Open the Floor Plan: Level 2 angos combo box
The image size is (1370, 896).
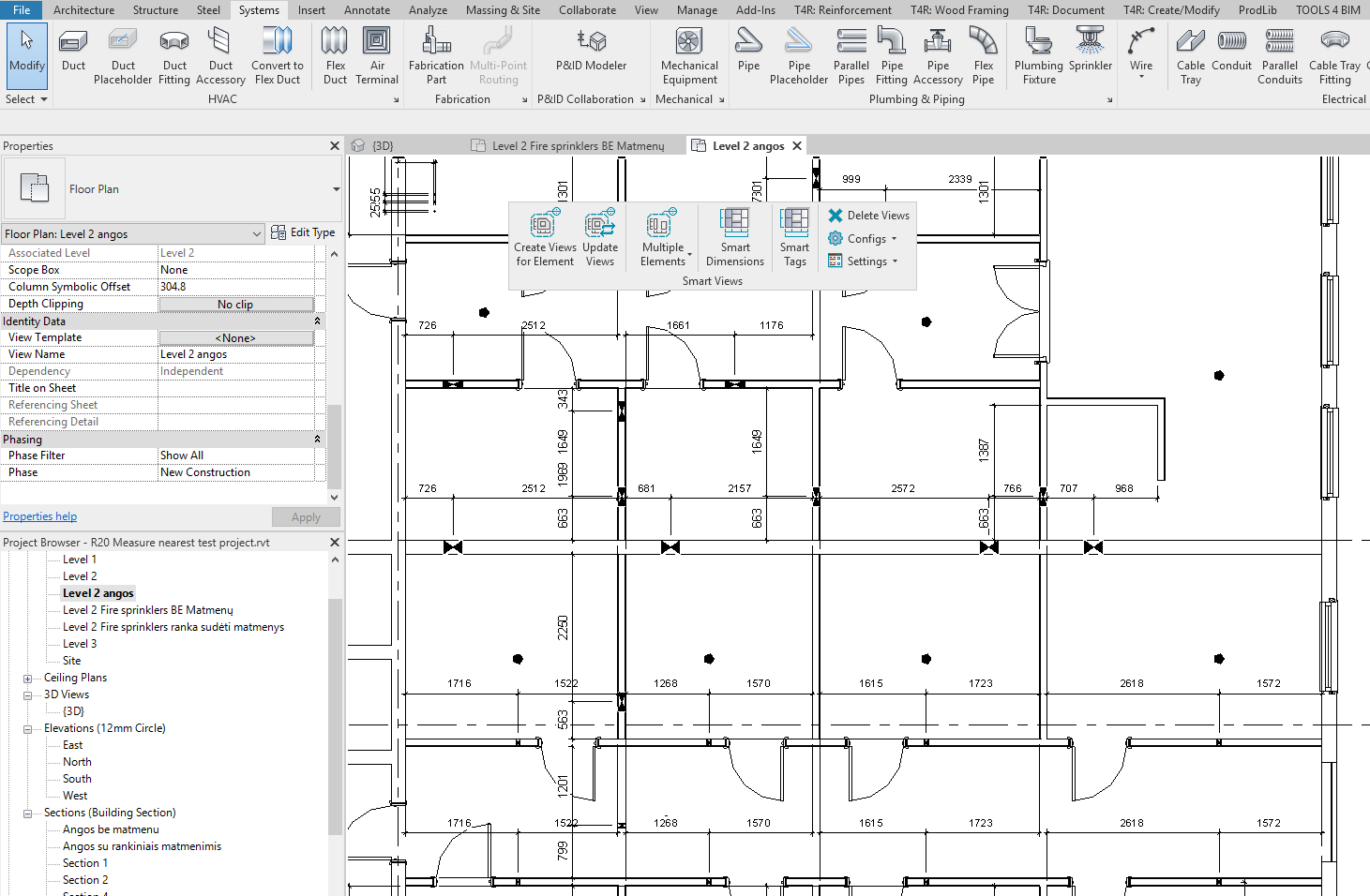tap(133, 233)
